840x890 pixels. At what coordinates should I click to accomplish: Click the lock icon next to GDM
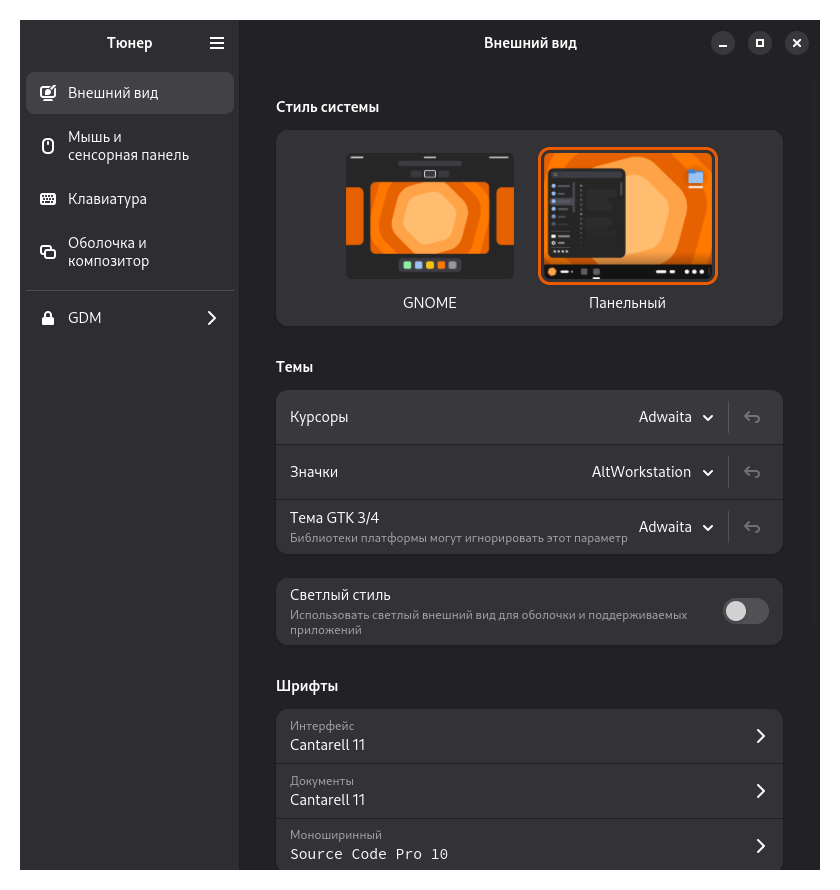tap(48, 318)
